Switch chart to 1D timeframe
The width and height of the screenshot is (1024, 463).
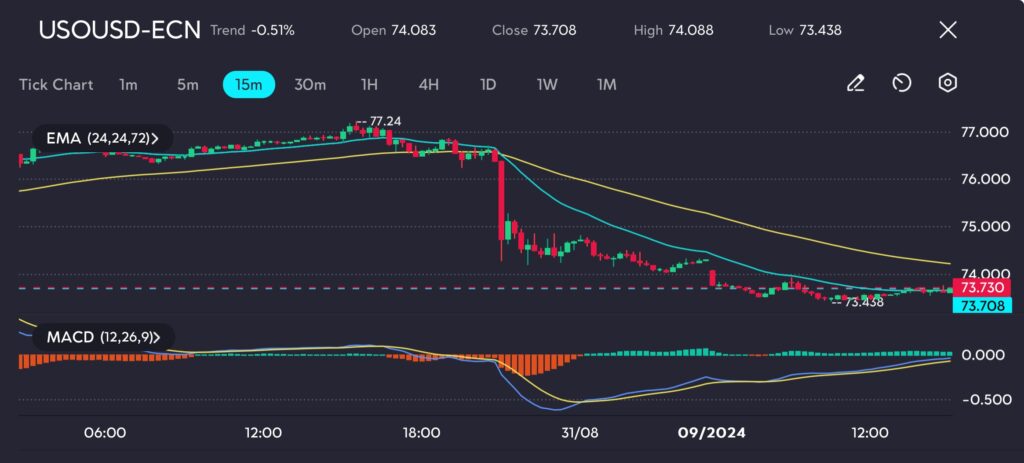coord(488,85)
